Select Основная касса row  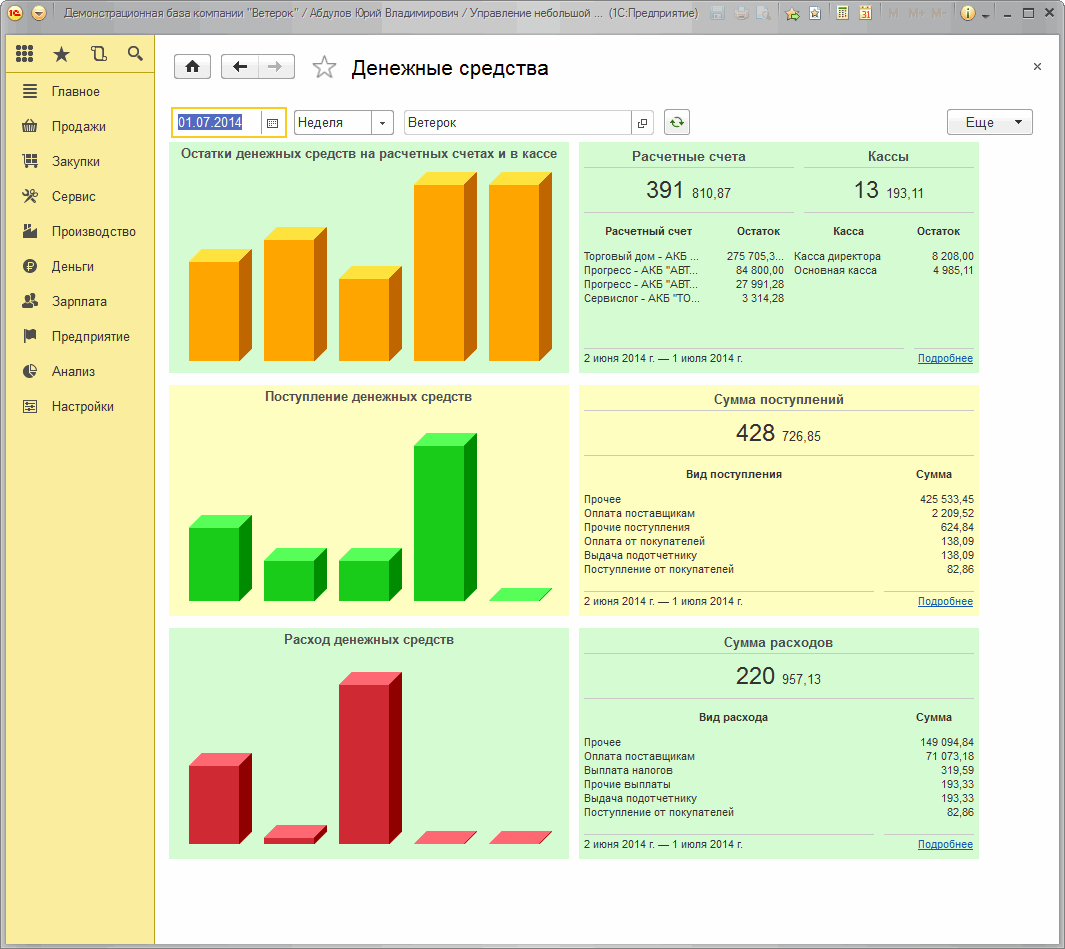point(883,270)
